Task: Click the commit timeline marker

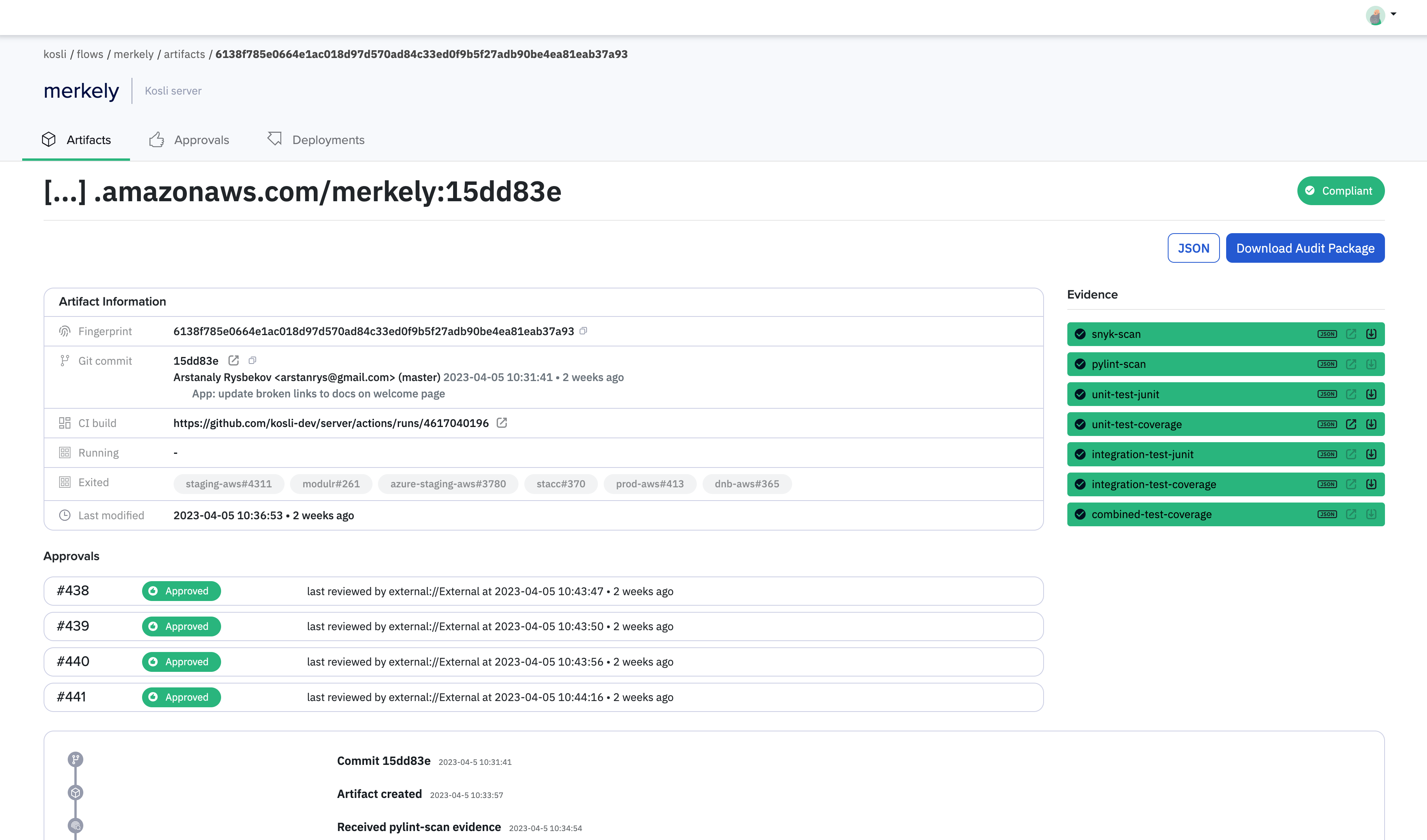Action: click(x=75, y=759)
